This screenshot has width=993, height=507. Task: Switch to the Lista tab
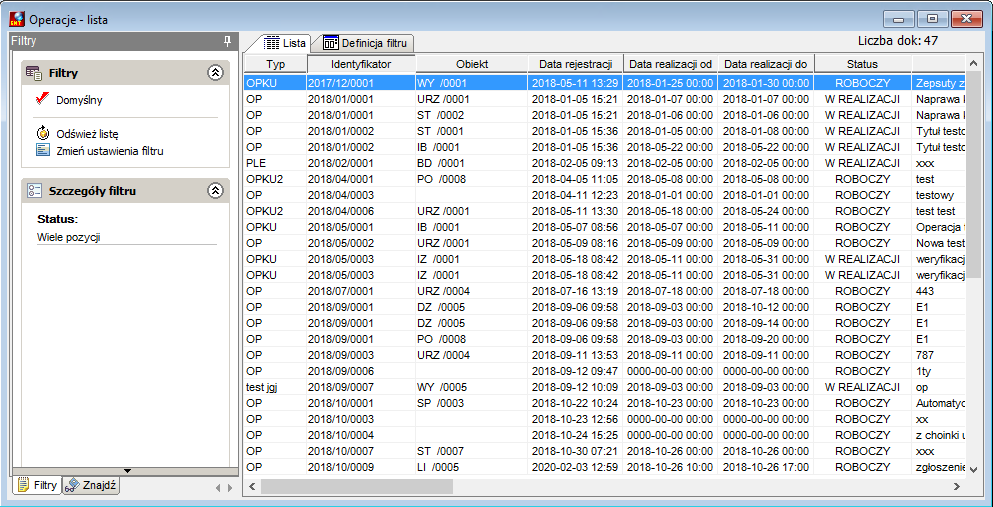click(284, 43)
